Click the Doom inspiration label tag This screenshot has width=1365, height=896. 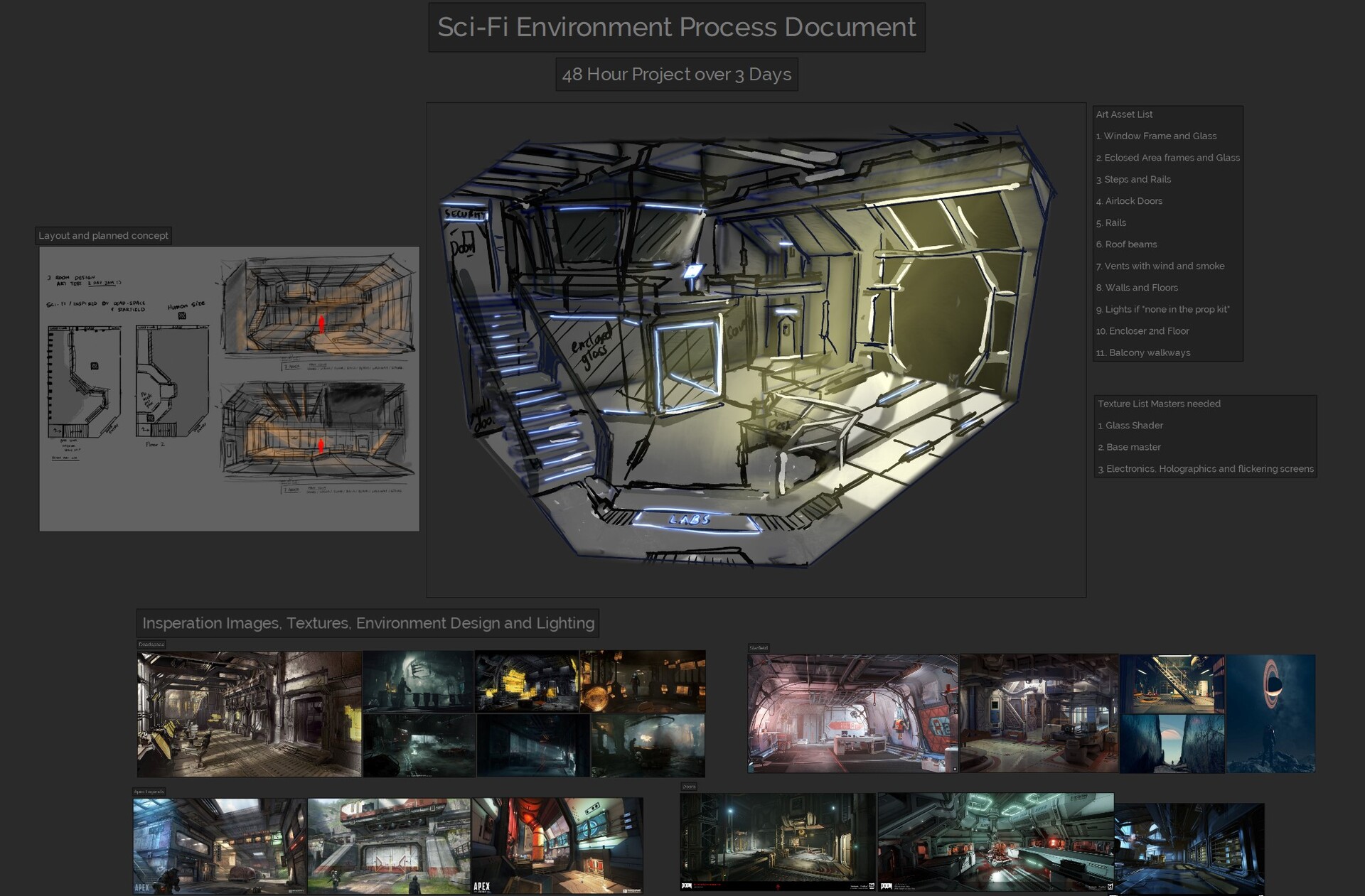[689, 787]
